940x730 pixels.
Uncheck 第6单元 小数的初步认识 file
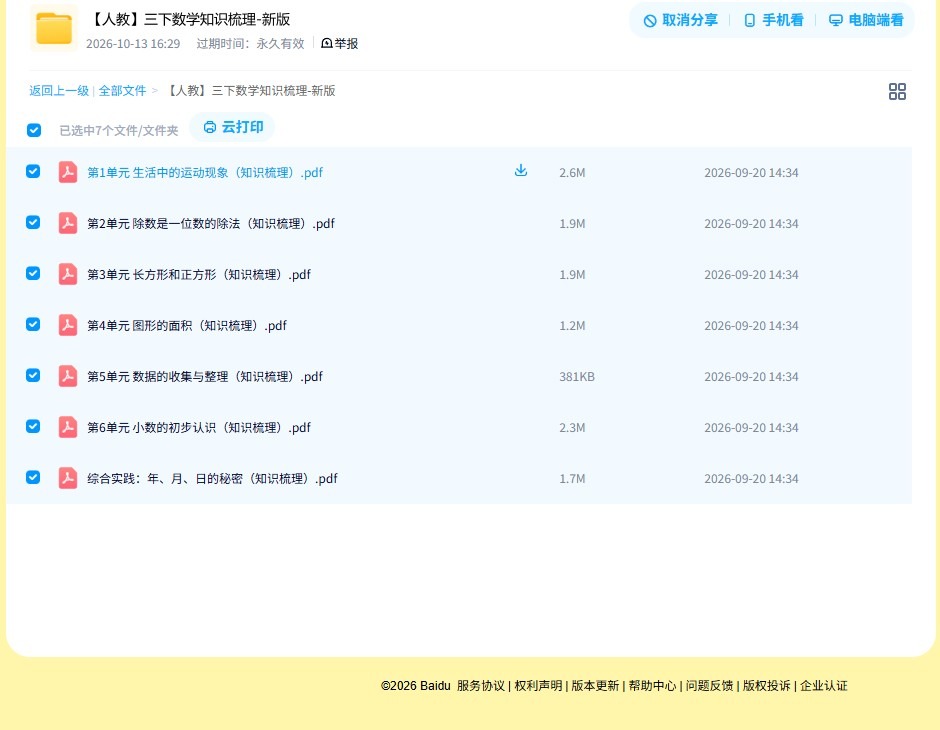[33, 426]
